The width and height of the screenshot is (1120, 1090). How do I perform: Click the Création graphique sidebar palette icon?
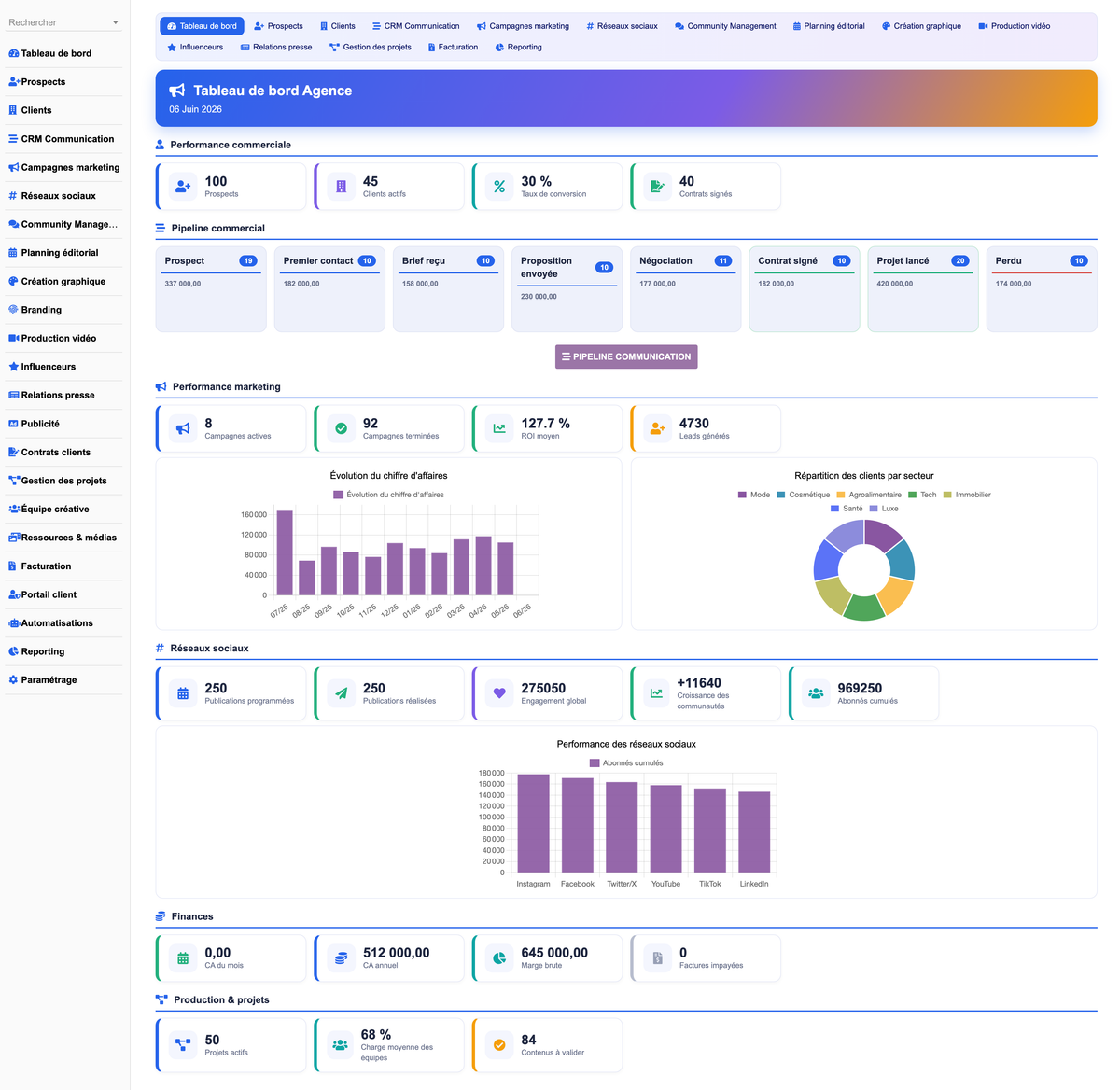point(13,281)
